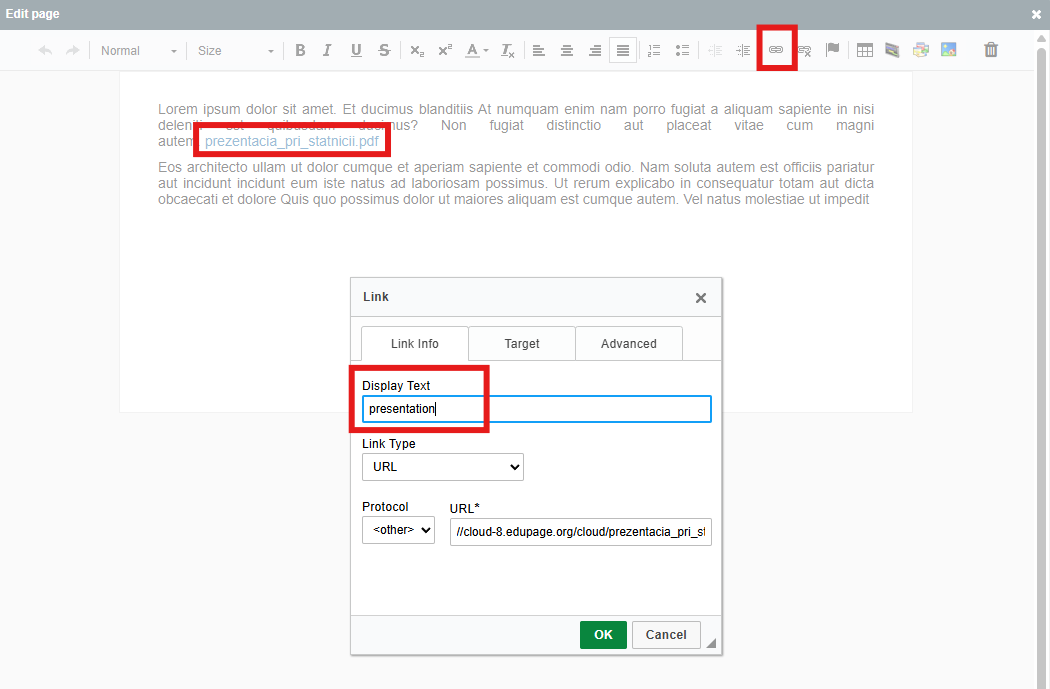
Task: Open the Link Type dropdown
Action: tap(442, 467)
